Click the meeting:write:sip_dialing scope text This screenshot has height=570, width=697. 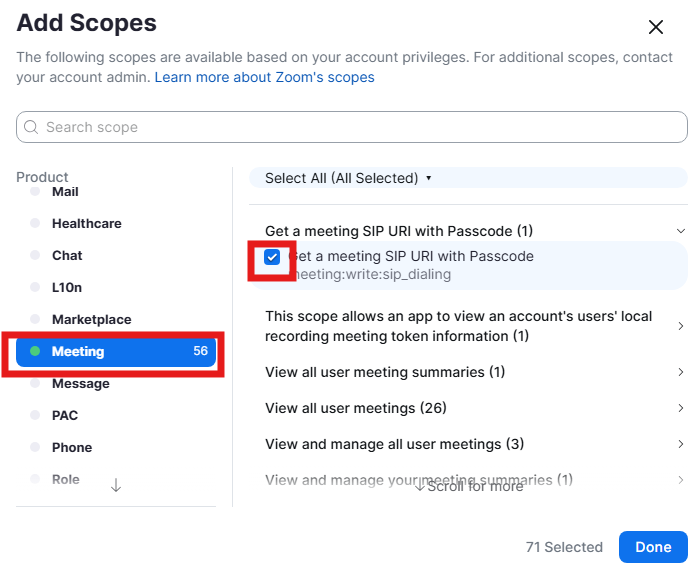(x=372, y=274)
